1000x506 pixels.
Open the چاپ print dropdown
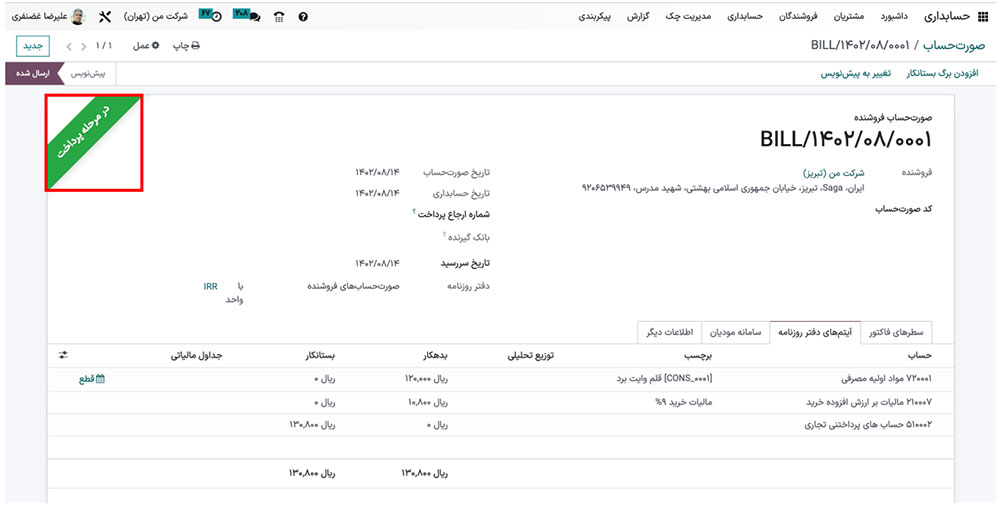point(186,46)
